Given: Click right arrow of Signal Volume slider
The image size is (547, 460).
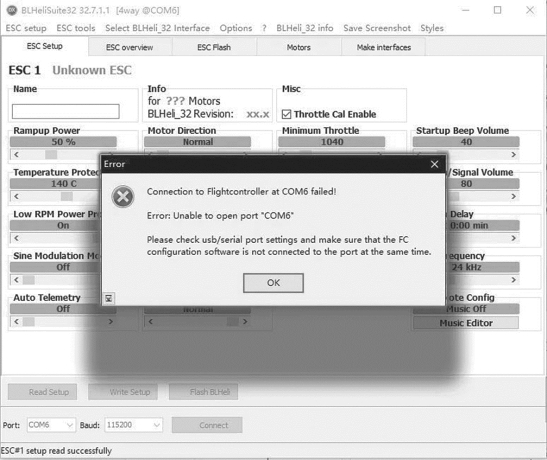Looking at the screenshot, I should point(513,196).
